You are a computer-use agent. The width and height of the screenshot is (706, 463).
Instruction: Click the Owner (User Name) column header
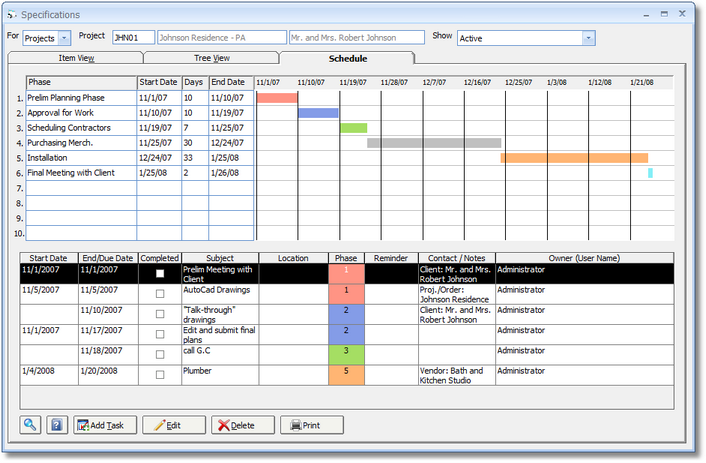[584, 258]
